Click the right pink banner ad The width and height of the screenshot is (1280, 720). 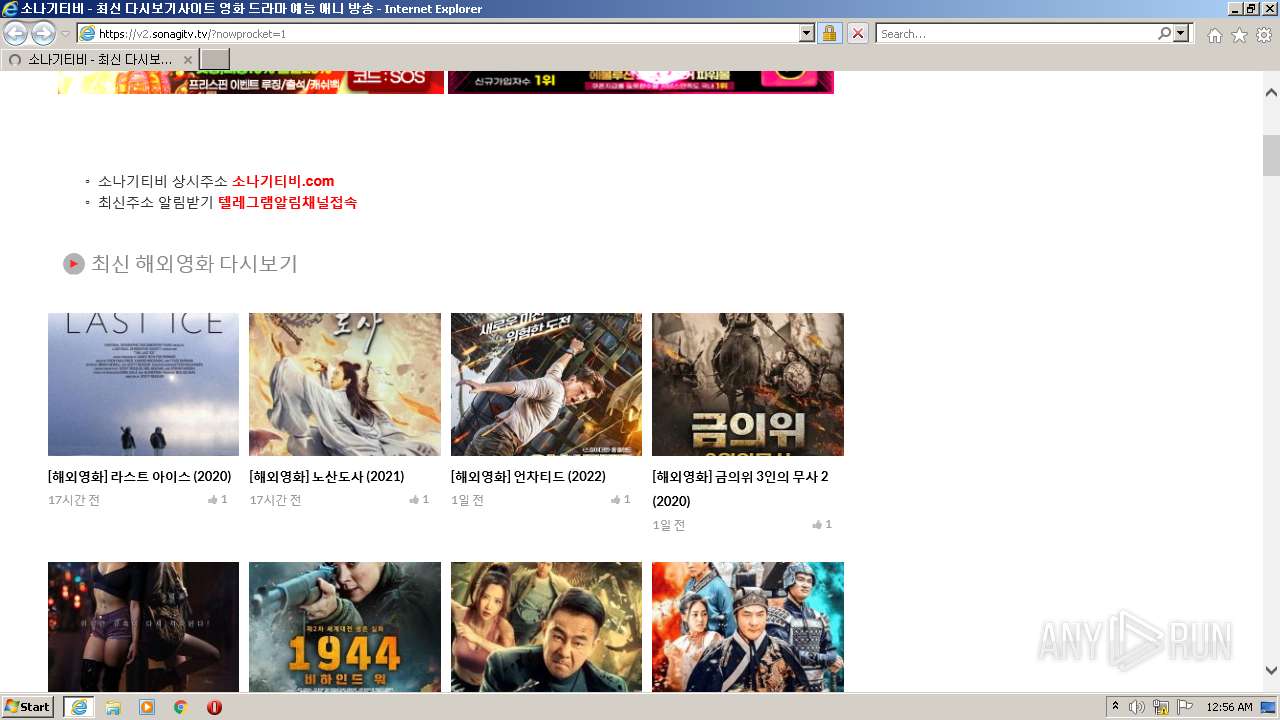[641, 82]
